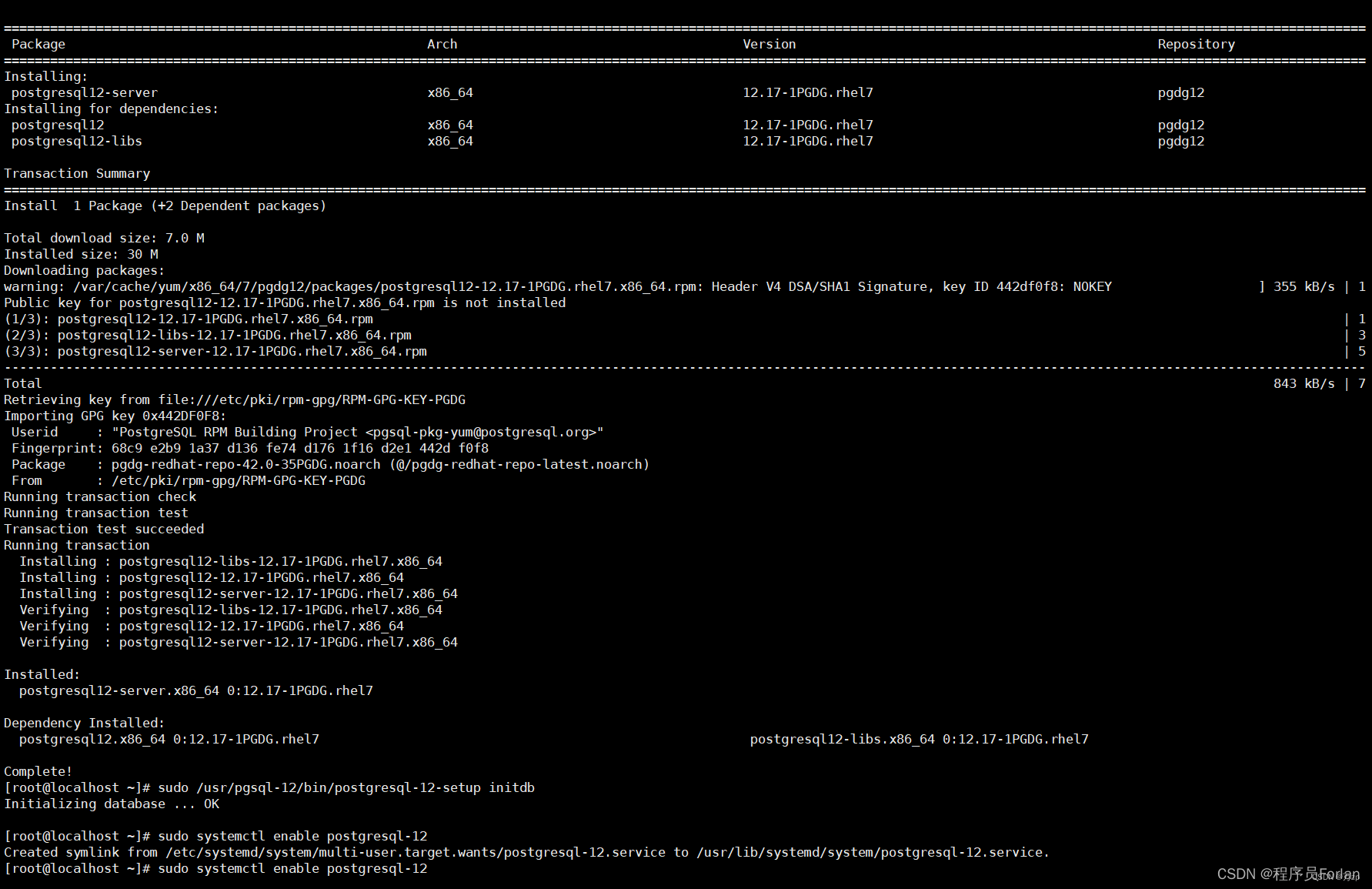This screenshot has width=1372, height=889.
Task: Click the "Repository" column header
Action: pos(1197,44)
